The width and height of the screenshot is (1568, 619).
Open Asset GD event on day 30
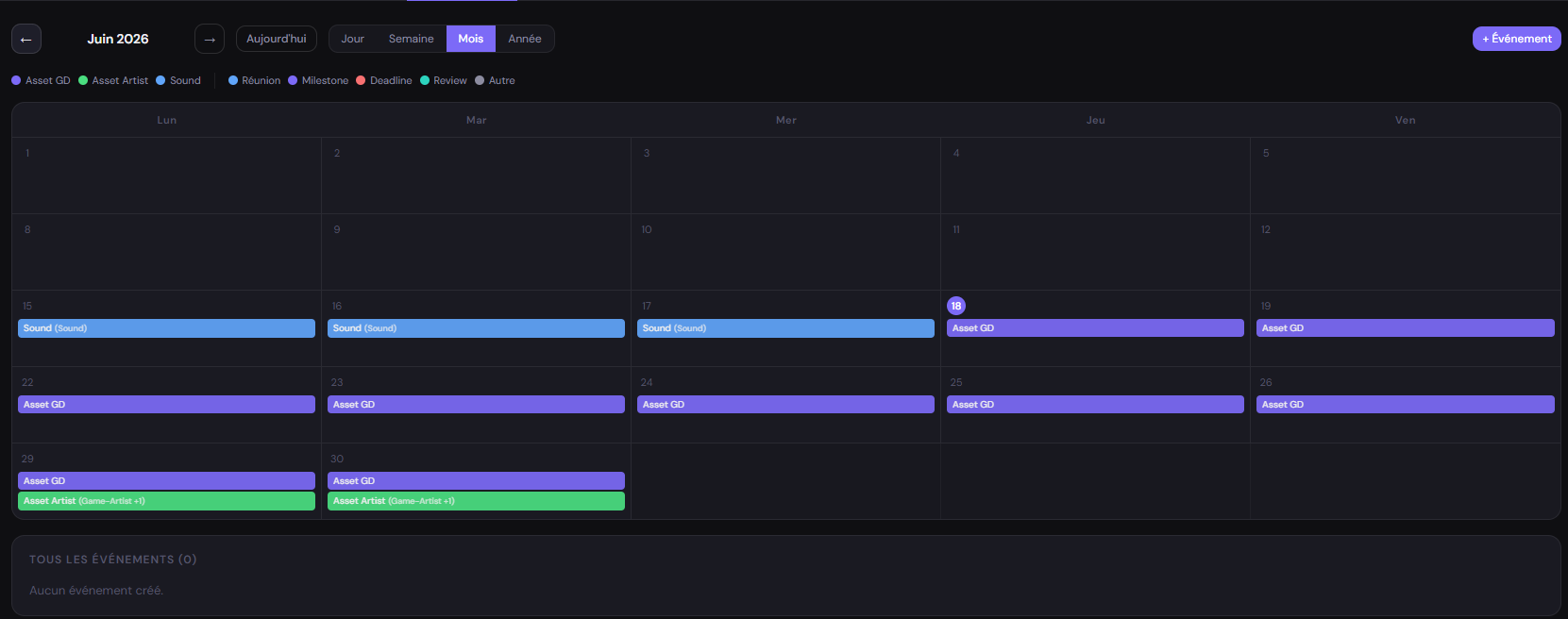tap(476, 481)
